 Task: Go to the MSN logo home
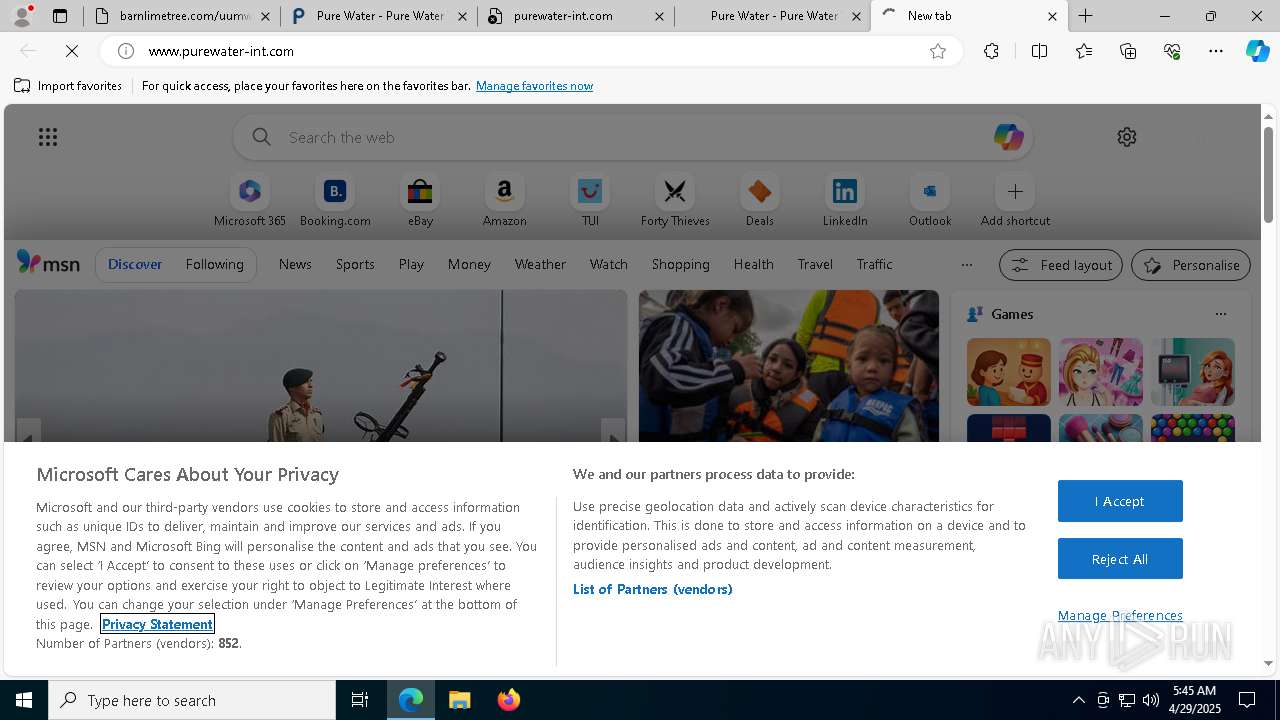point(48,263)
